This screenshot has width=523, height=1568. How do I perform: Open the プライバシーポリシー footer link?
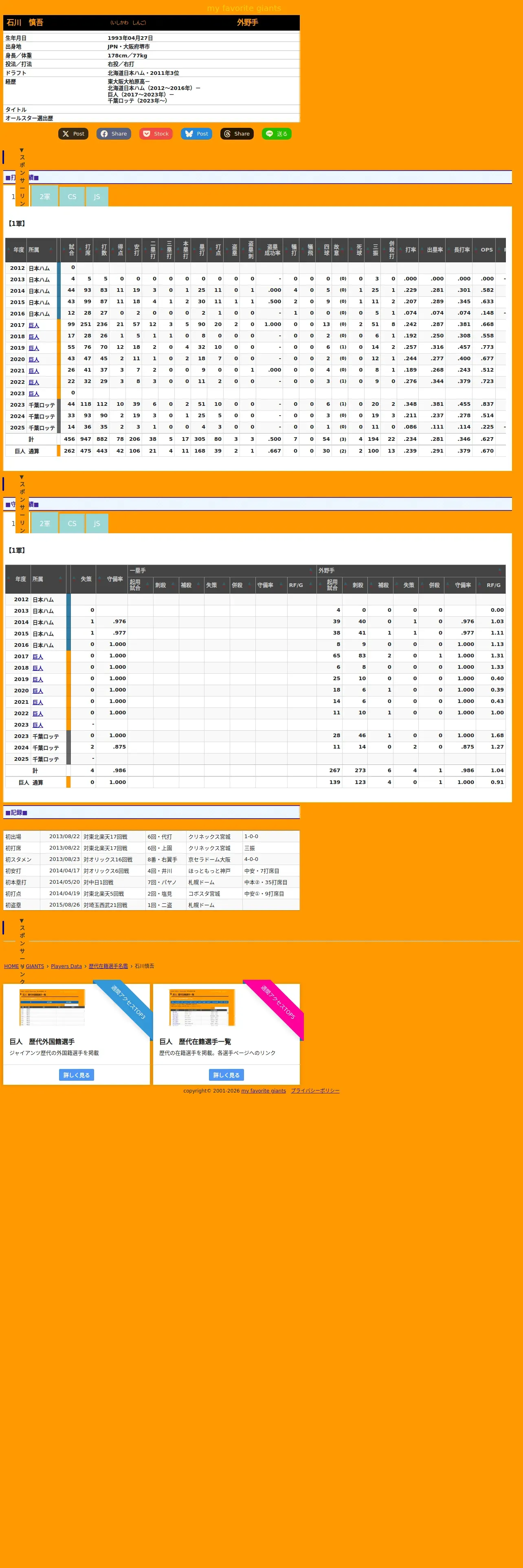click(x=315, y=1091)
